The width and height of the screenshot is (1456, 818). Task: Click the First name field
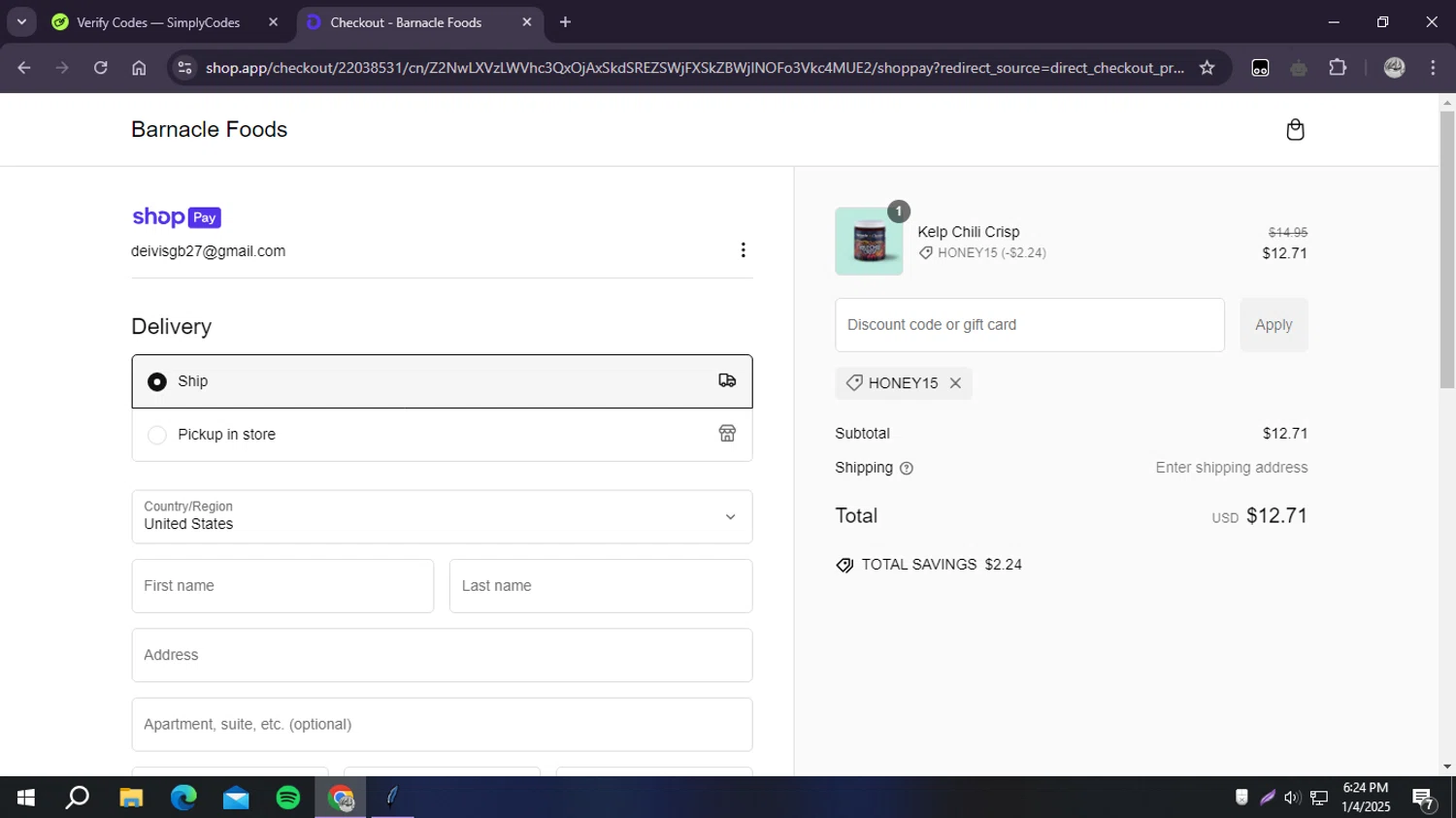click(x=282, y=586)
